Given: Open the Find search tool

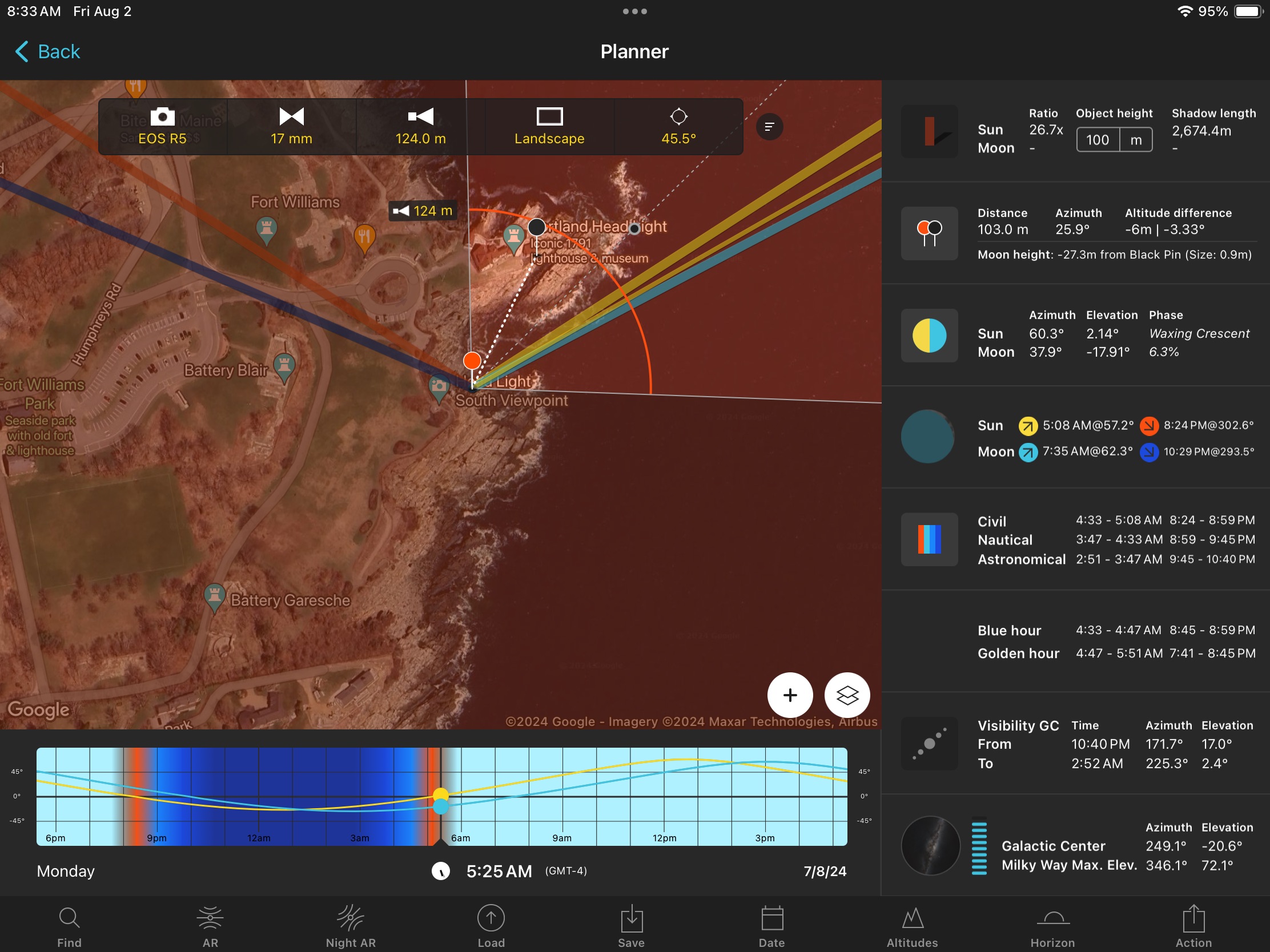Looking at the screenshot, I should pos(69,927).
